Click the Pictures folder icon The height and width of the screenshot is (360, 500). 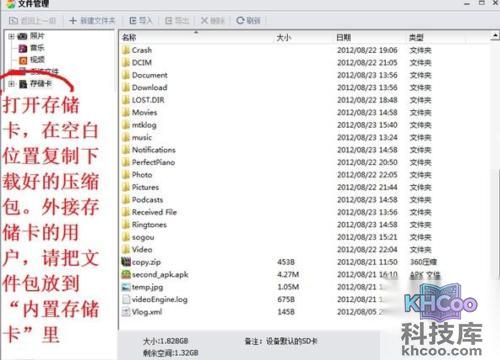click(x=126, y=187)
